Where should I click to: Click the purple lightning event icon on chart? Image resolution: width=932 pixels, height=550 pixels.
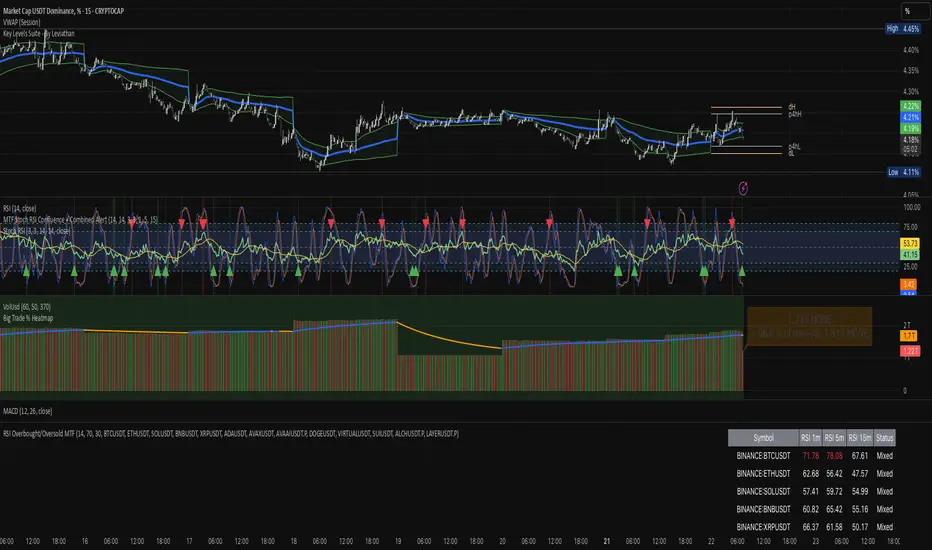pyautogui.click(x=741, y=187)
